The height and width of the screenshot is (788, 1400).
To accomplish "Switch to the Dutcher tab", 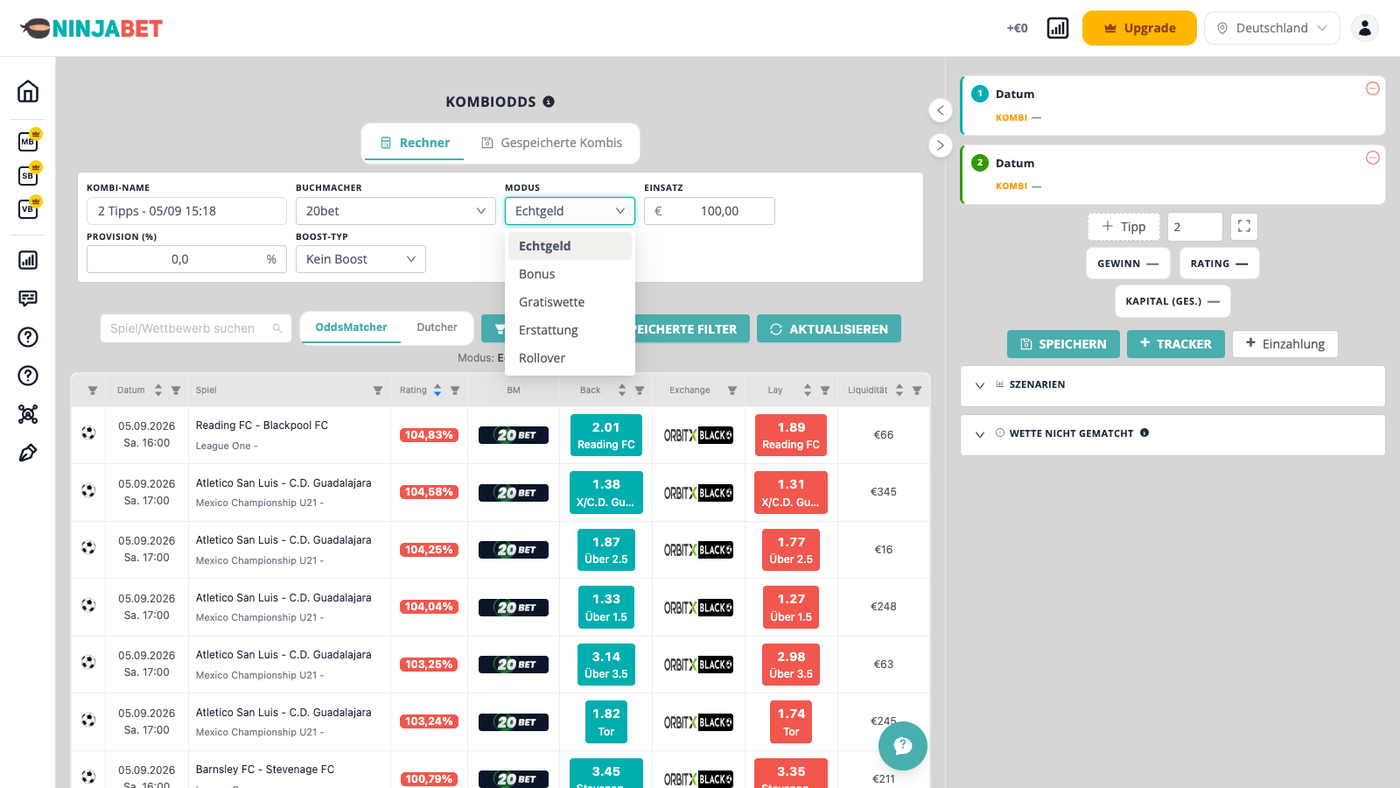I will tap(437, 327).
